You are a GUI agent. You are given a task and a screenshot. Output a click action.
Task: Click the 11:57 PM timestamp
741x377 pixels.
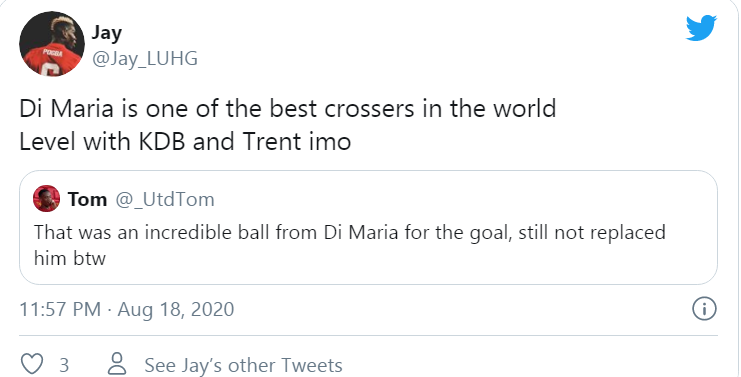pos(60,309)
